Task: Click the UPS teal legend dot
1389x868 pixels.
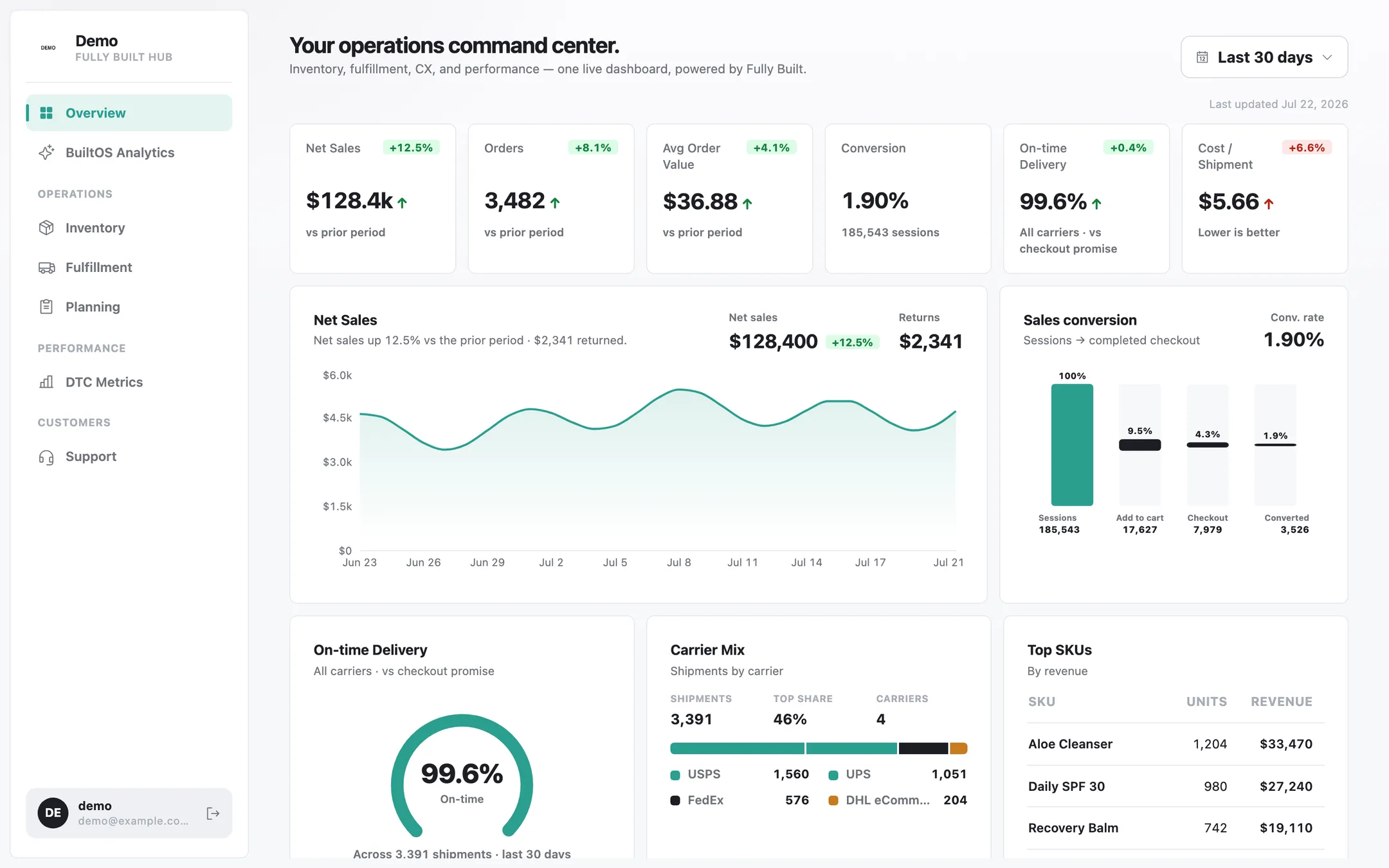Action: pos(833,775)
